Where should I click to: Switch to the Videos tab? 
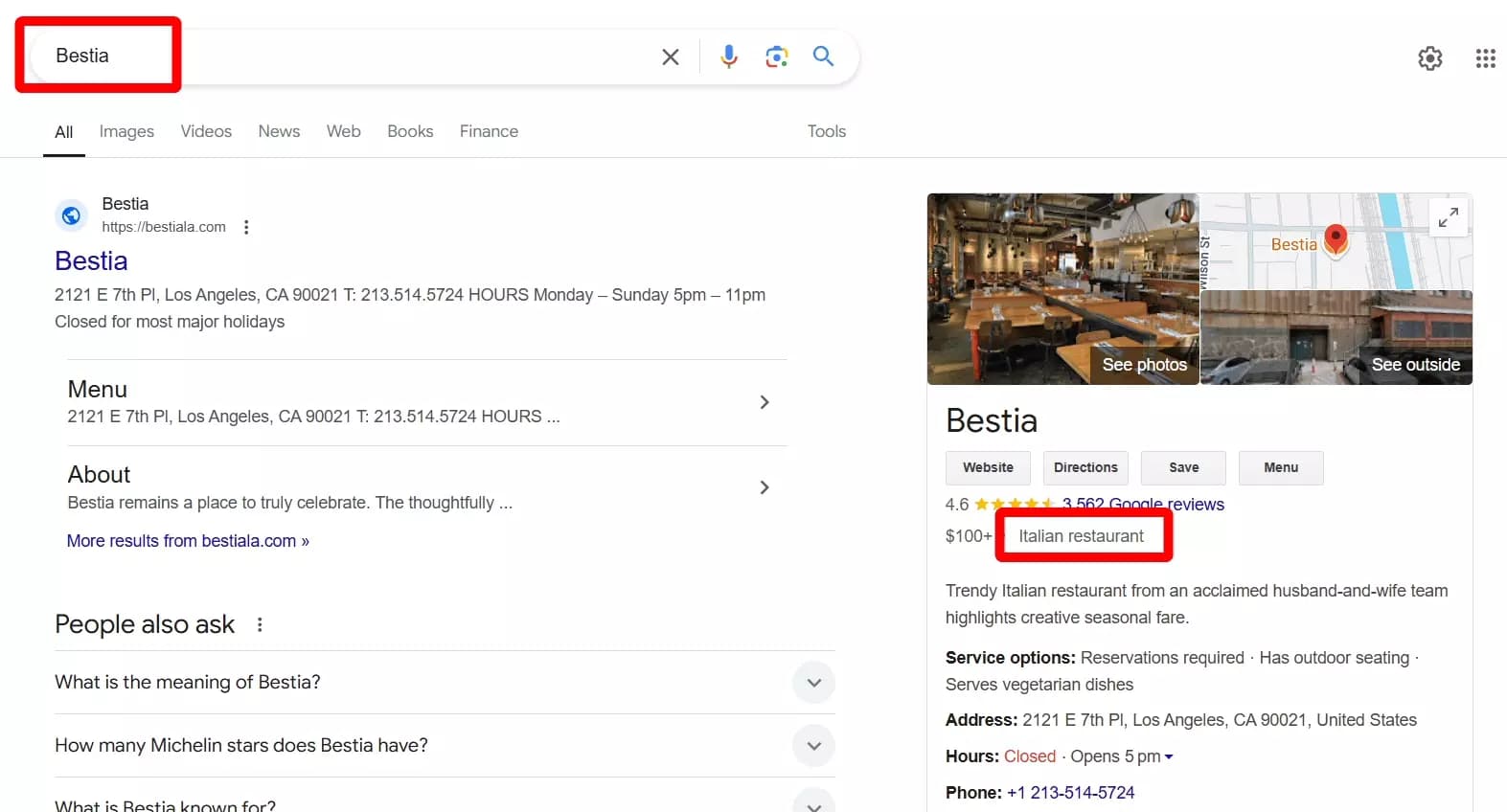point(206,131)
